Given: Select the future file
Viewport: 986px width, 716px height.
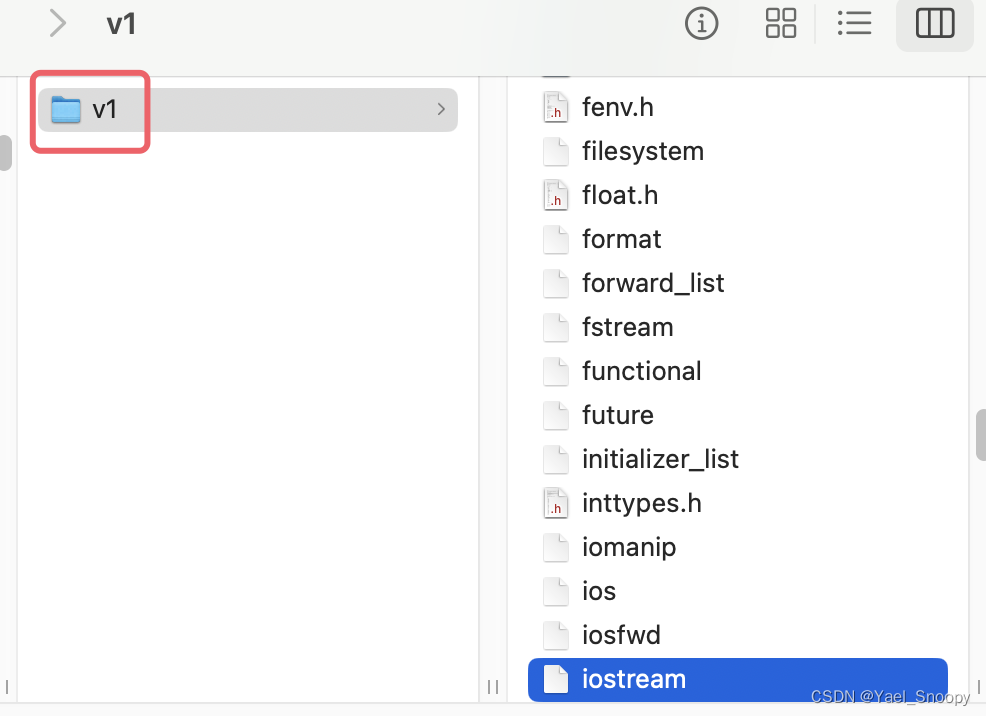Looking at the screenshot, I should 617,415.
